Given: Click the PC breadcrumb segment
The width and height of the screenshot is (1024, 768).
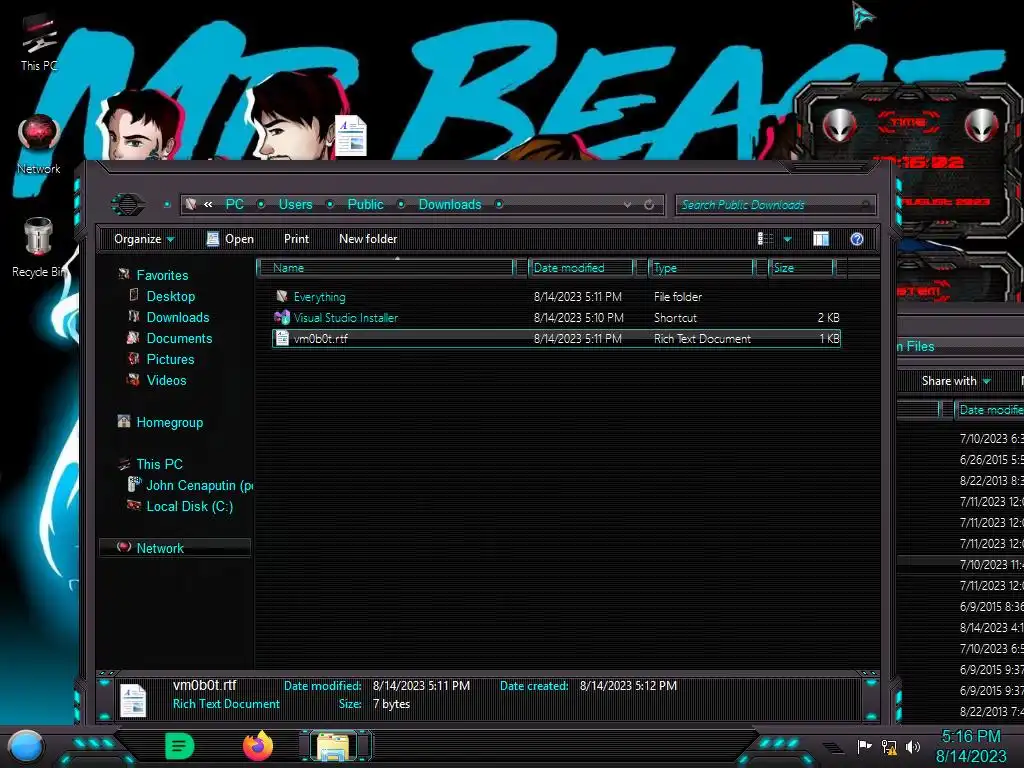Looking at the screenshot, I should click(234, 204).
